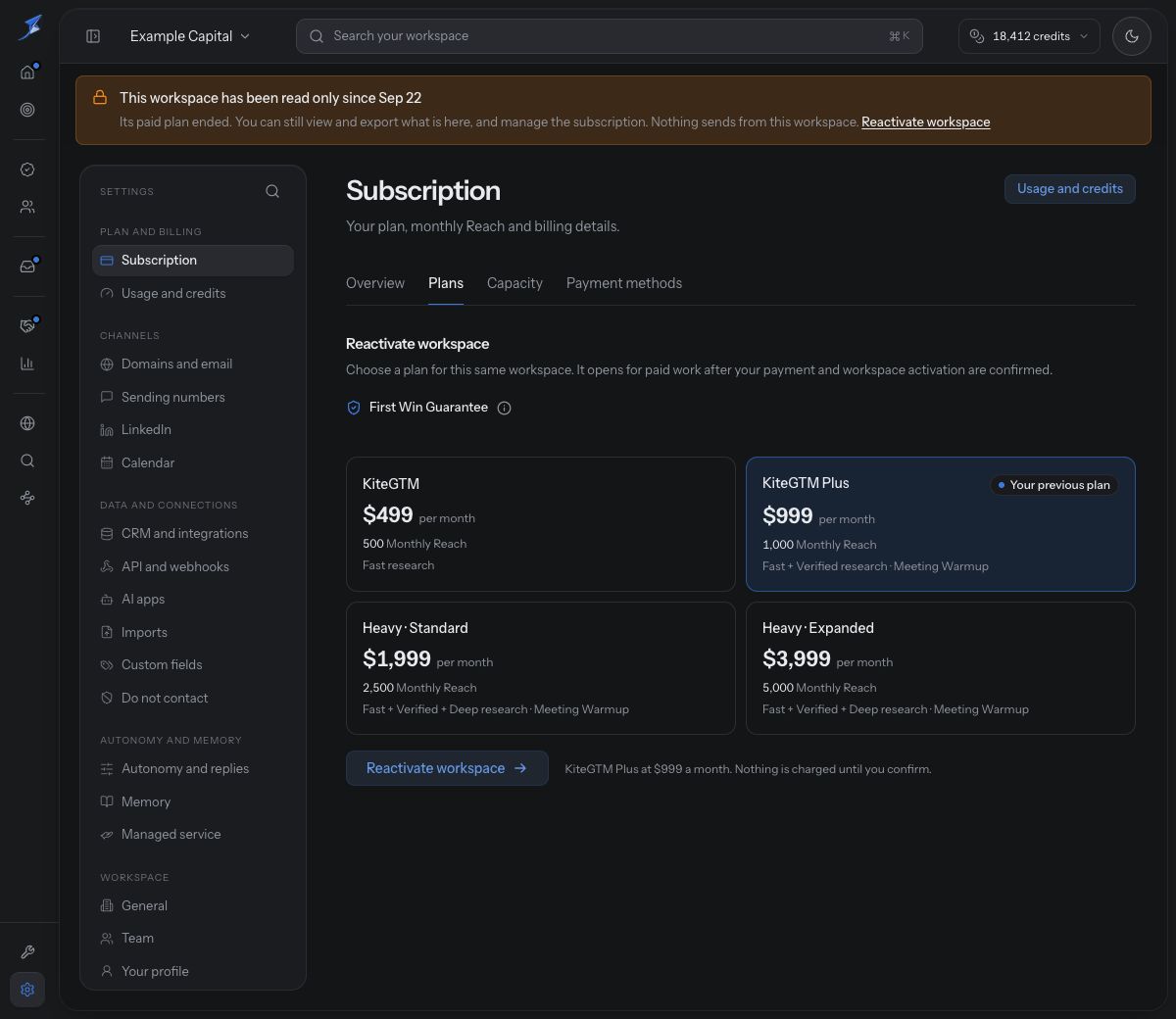
Task: Show First Win Guarantee info icon
Action: click(504, 408)
